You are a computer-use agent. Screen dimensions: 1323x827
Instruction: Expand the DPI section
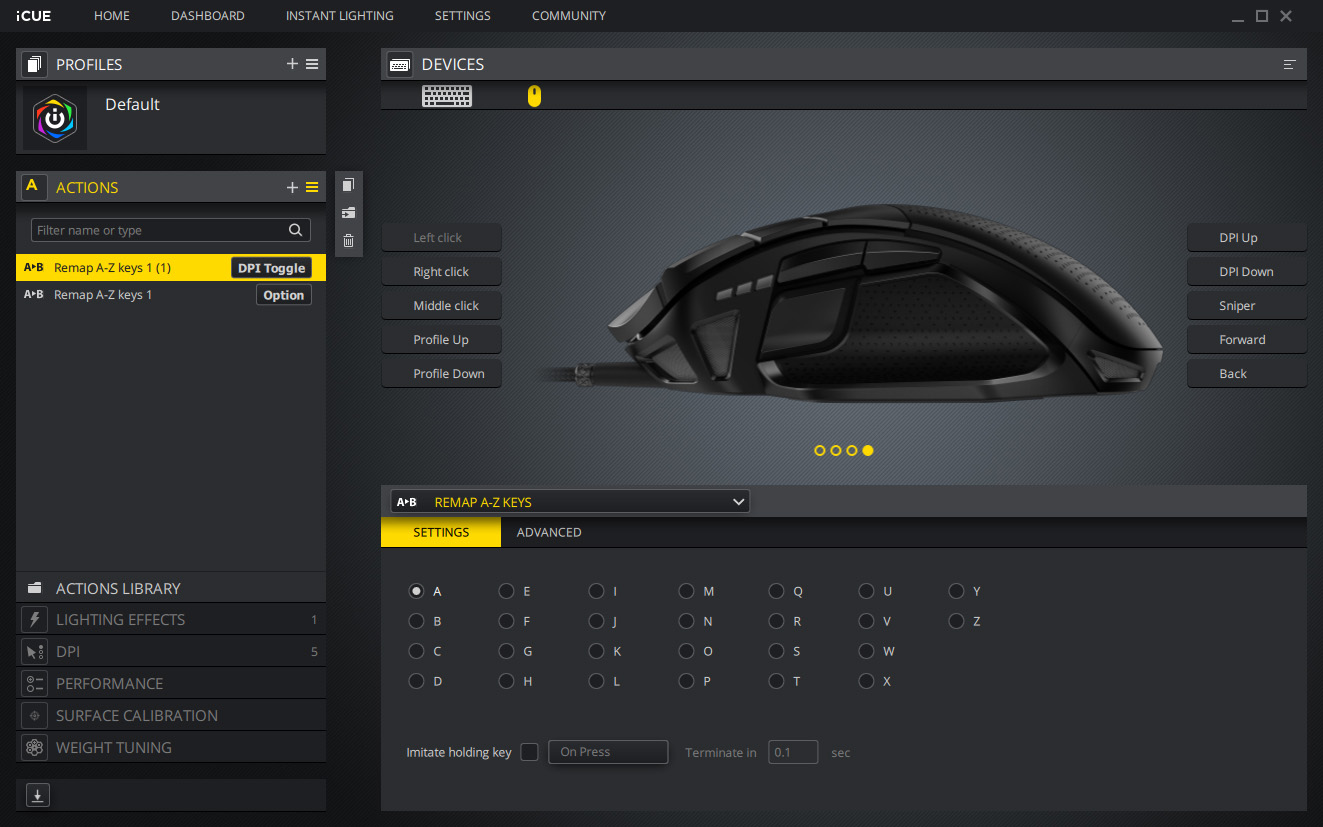[x=171, y=651]
